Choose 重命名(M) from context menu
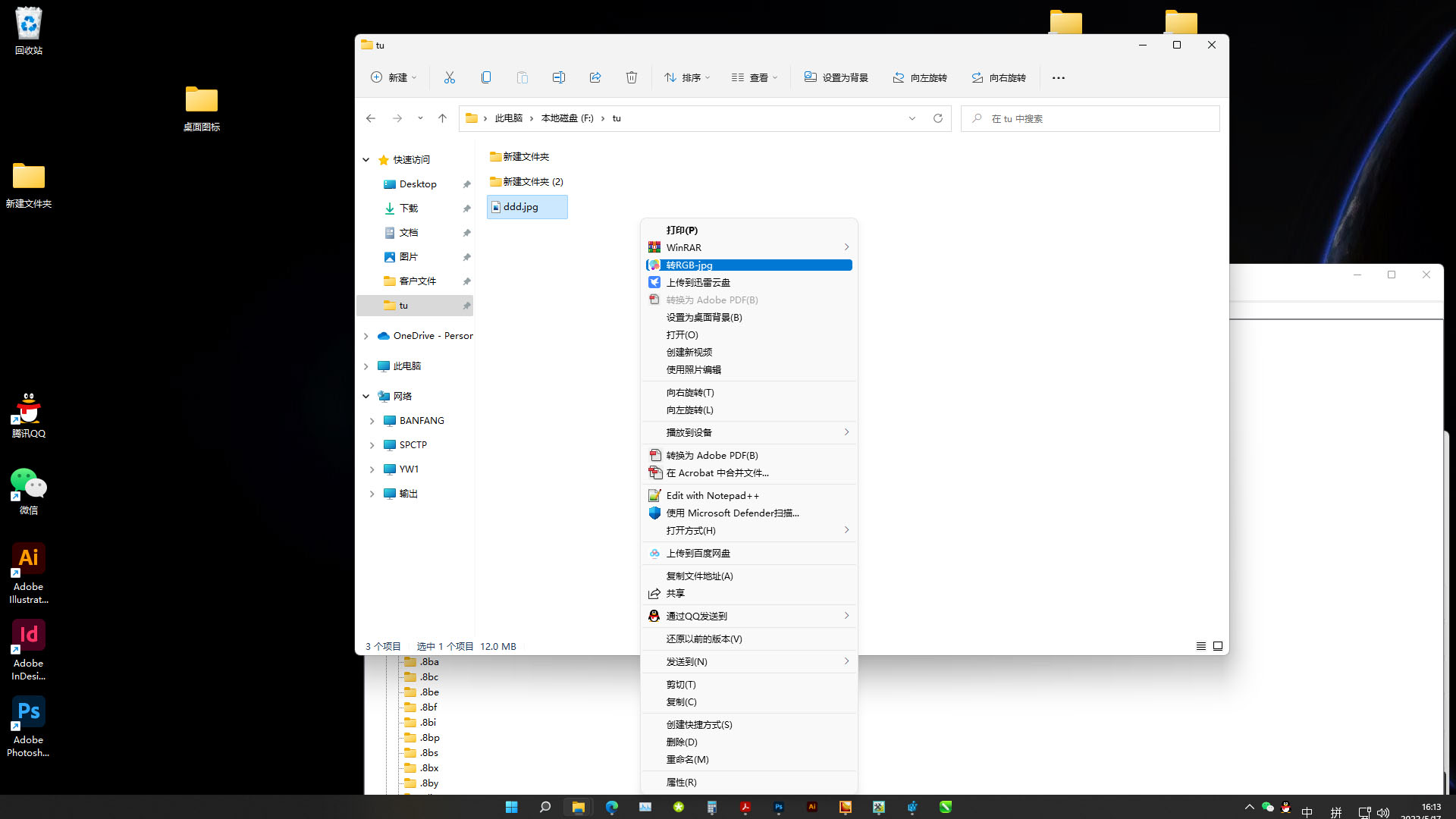1456x819 pixels. pos(749,760)
